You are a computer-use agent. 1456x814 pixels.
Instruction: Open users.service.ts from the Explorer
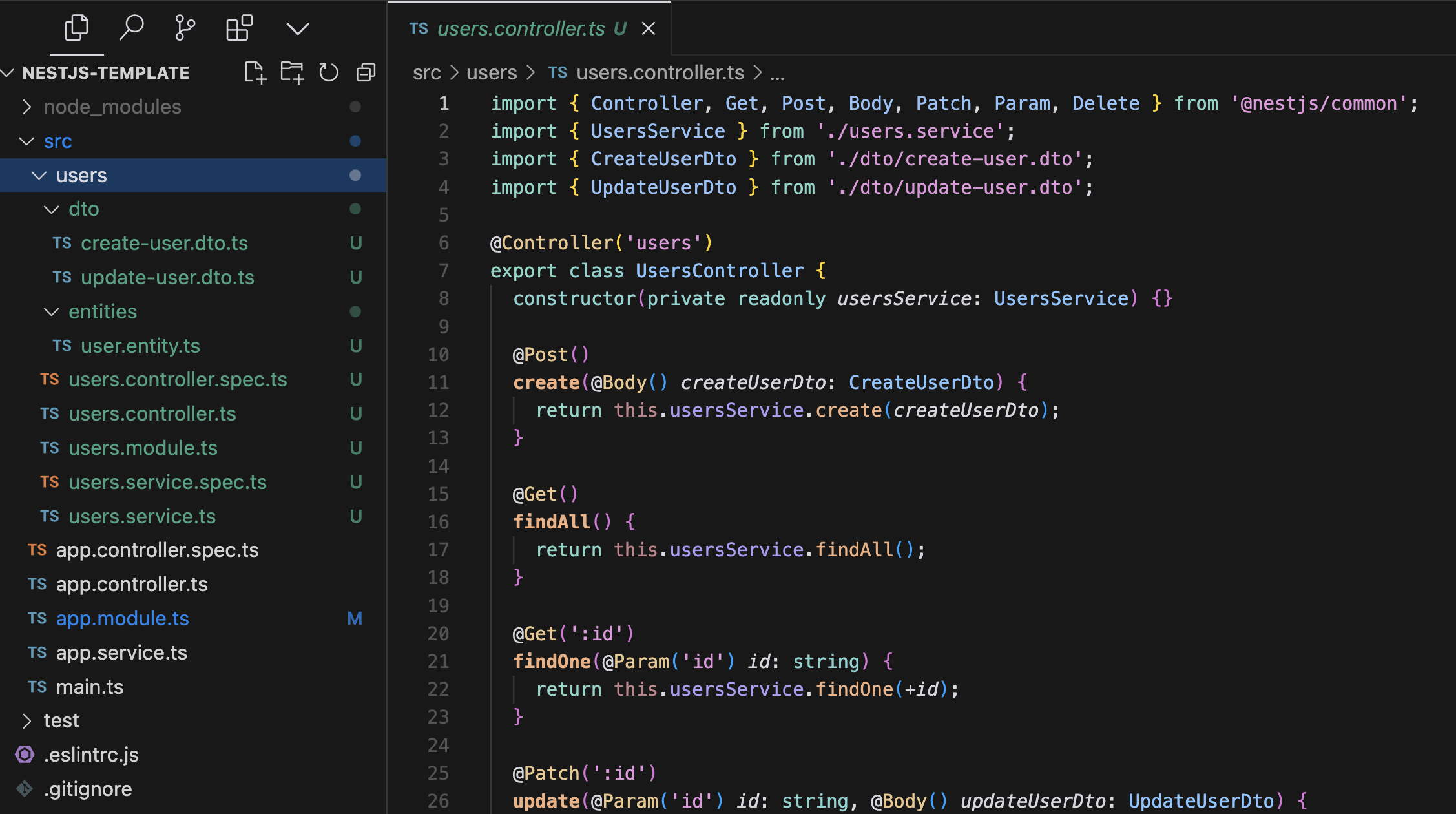click(x=142, y=516)
